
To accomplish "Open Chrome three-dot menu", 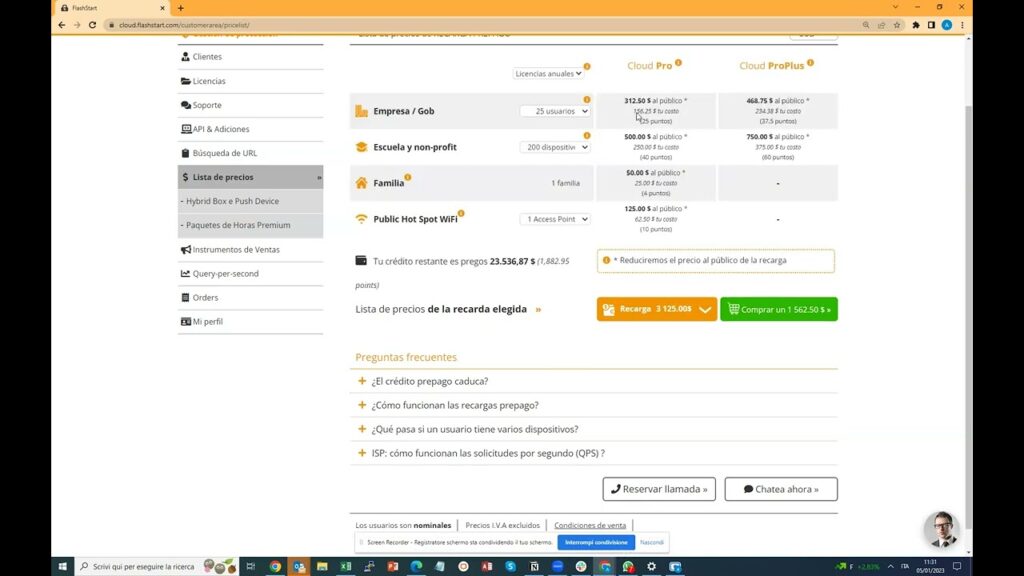I will [x=962, y=25].
